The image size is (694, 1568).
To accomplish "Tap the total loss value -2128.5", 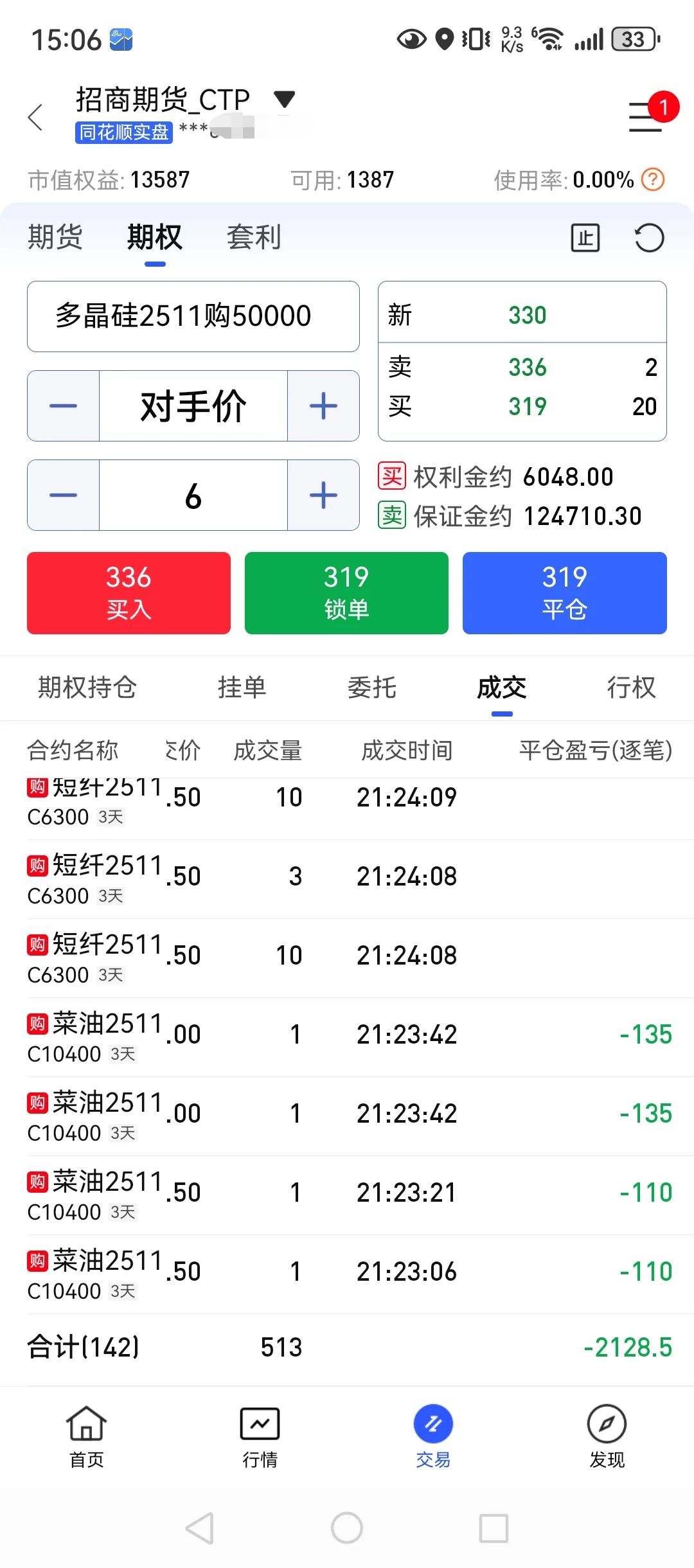I will click(x=628, y=1348).
